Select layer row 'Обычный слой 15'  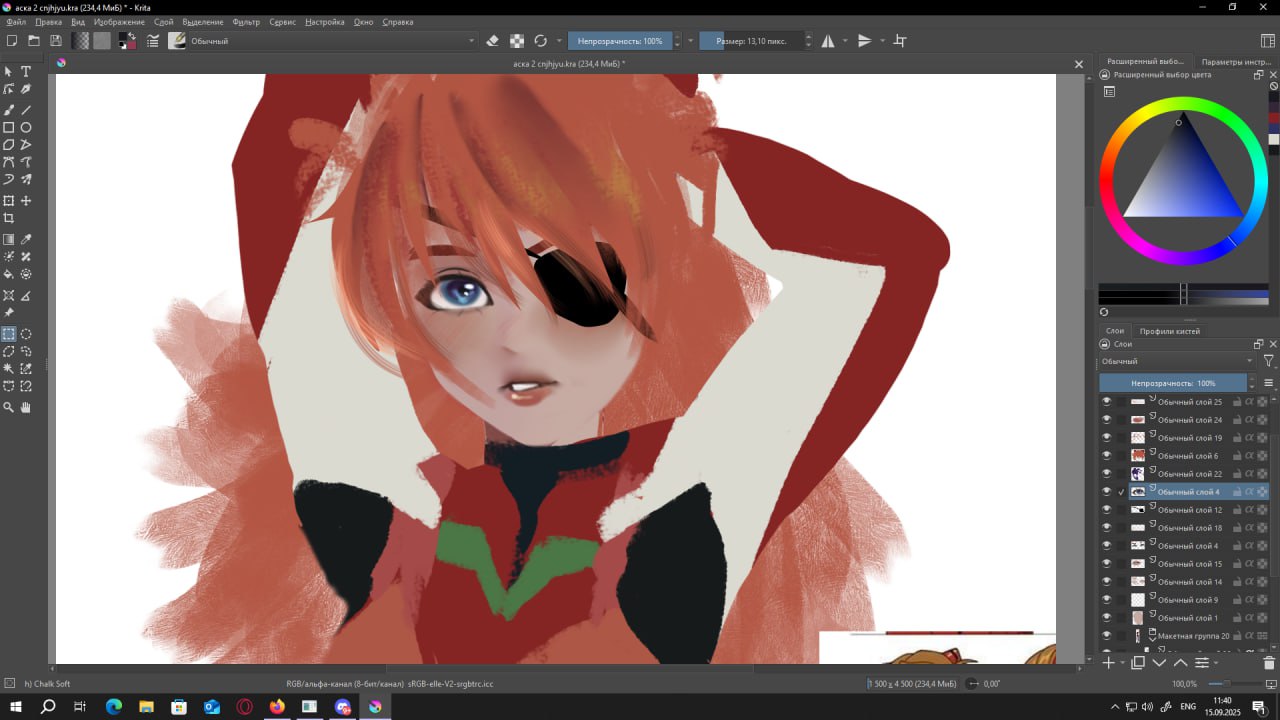pos(1184,564)
